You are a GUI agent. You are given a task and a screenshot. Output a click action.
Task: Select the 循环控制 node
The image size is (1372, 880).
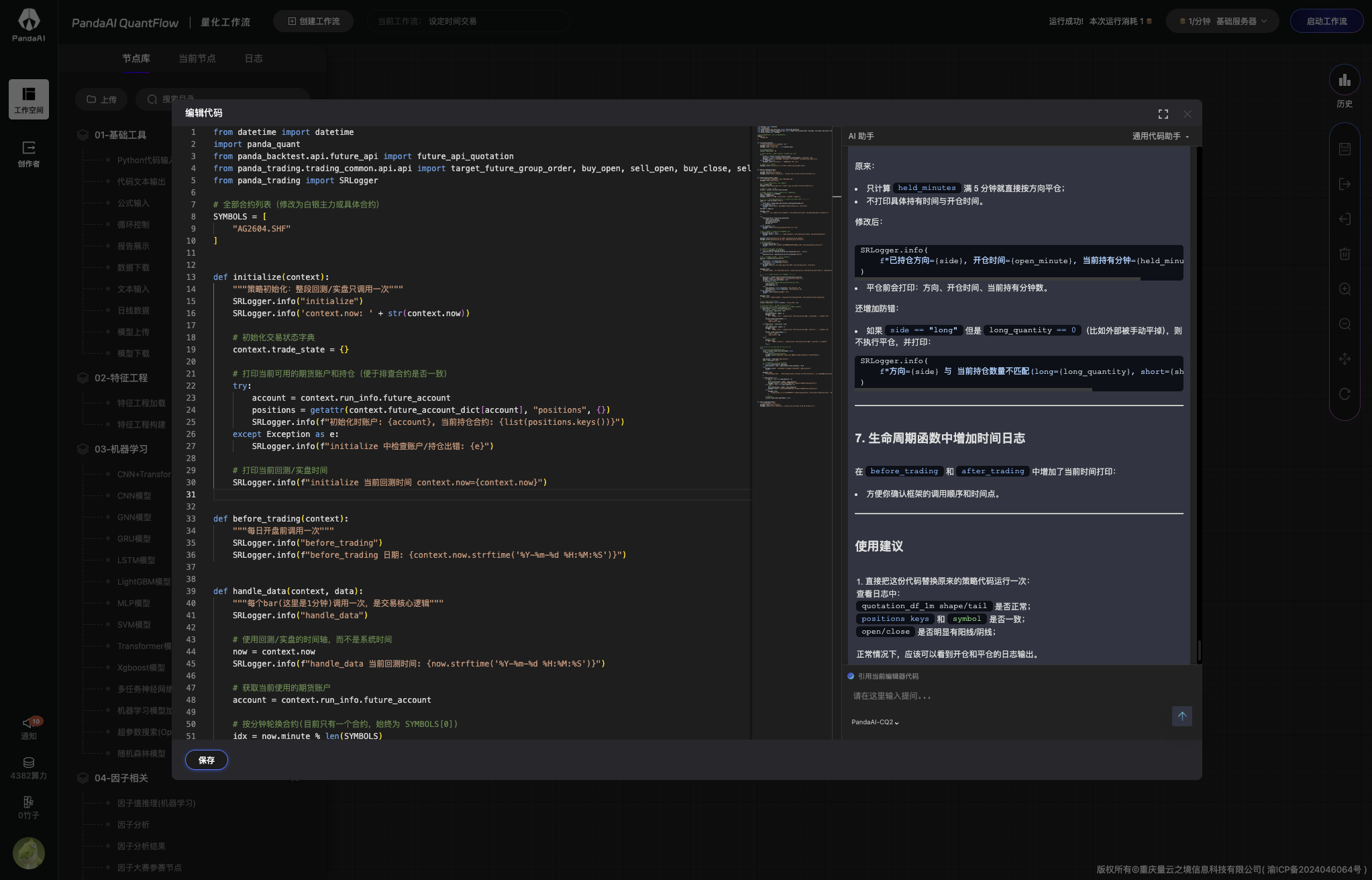point(133,225)
